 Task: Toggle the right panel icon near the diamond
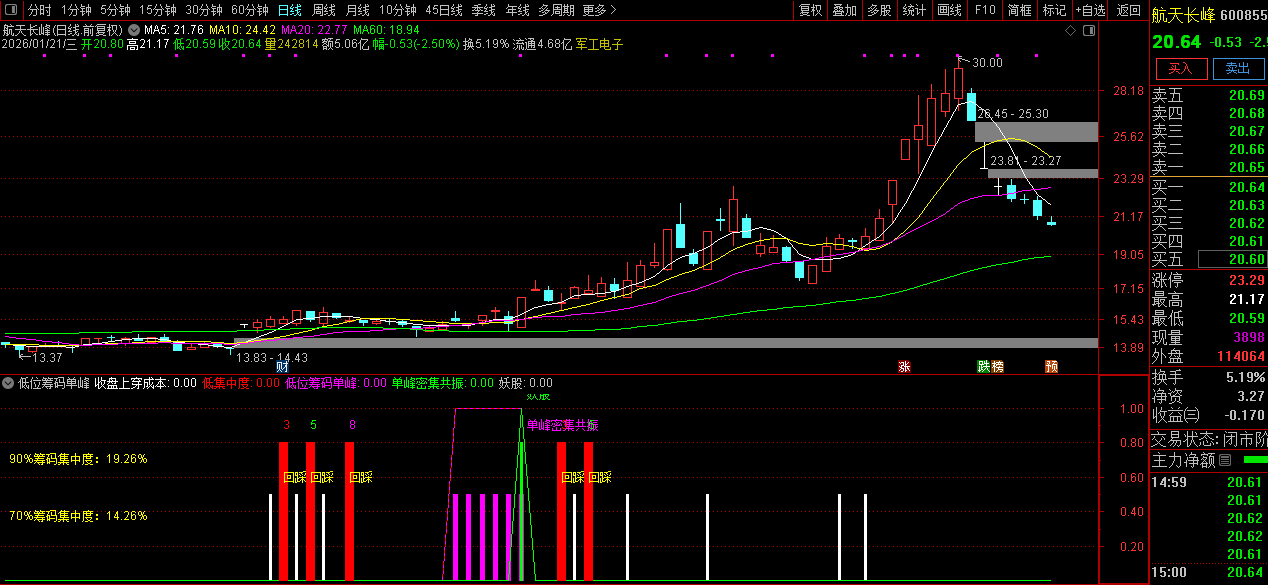pyautogui.click(x=1088, y=31)
